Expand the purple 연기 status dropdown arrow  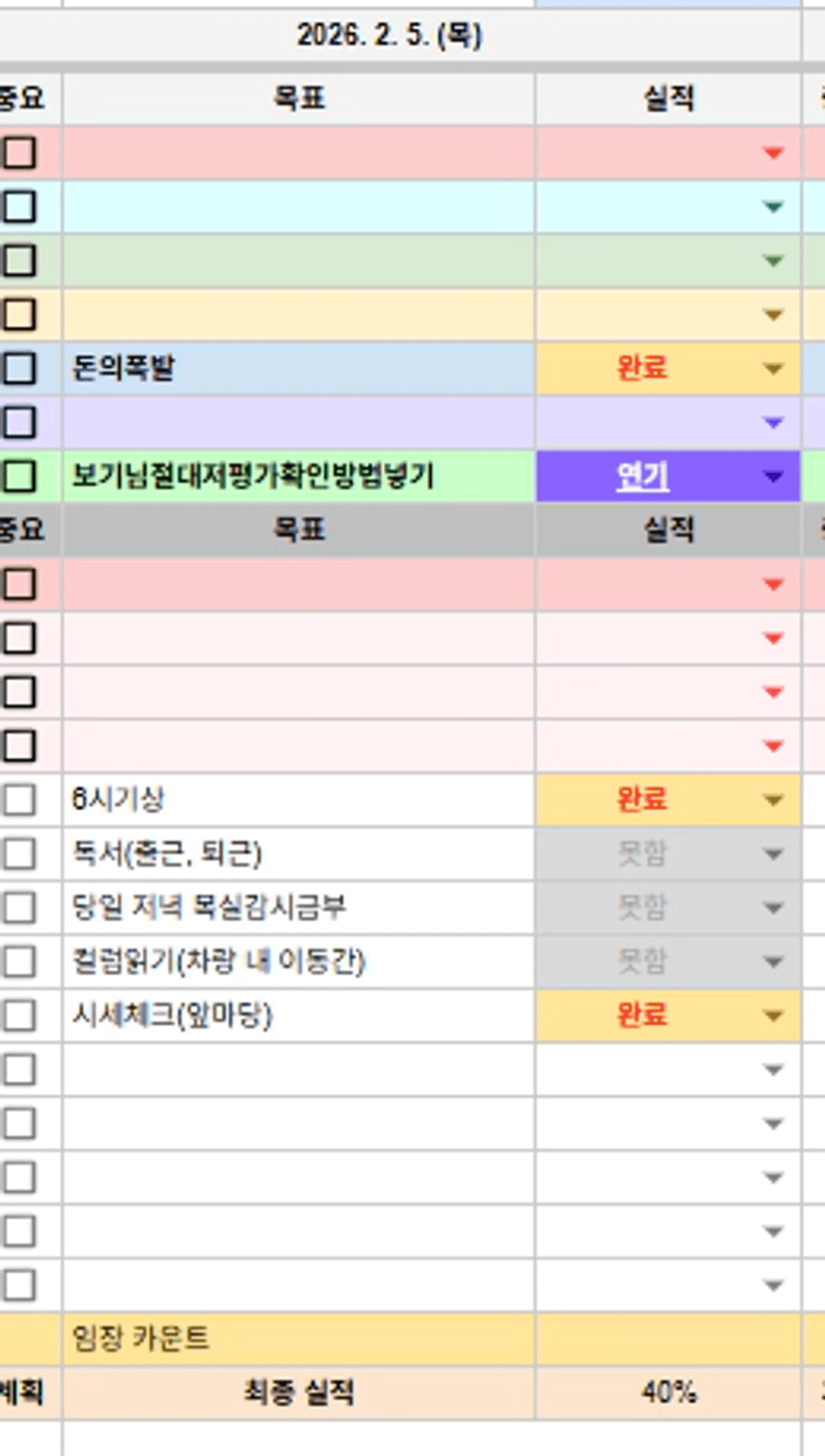772,477
